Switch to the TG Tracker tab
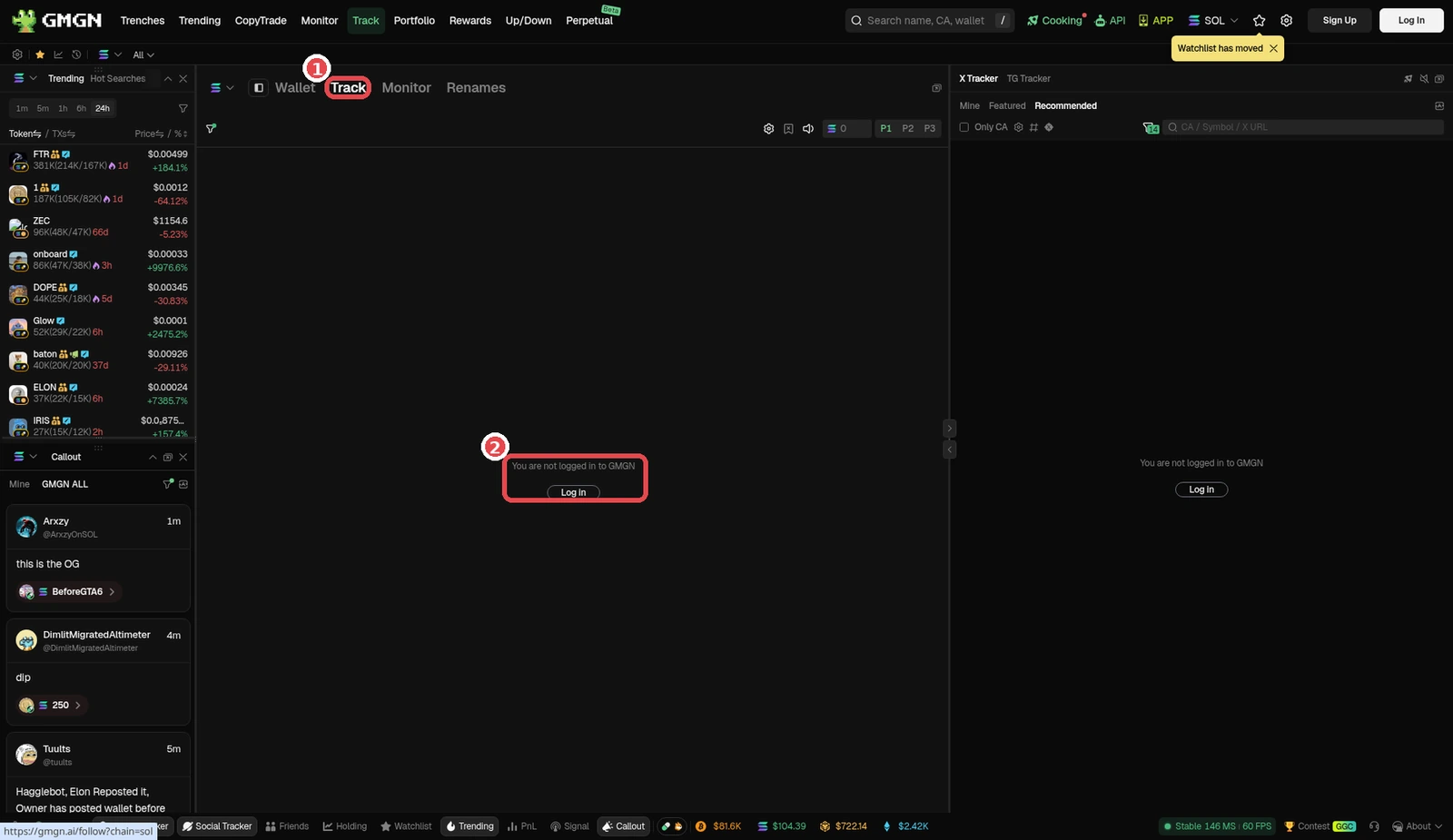Image resolution: width=1453 pixels, height=840 pixels. (1028, 79)
